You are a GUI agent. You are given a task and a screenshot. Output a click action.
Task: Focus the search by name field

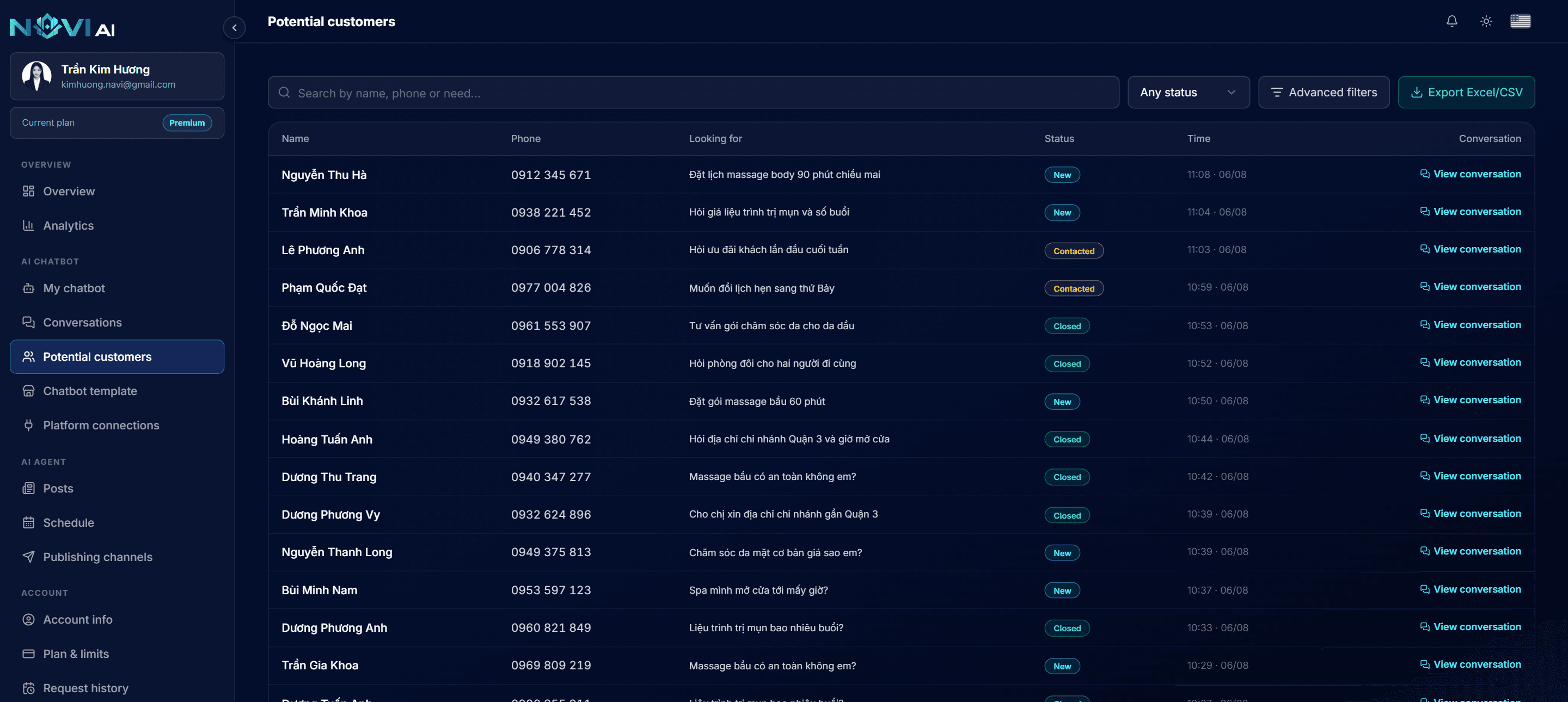[693, 93]
